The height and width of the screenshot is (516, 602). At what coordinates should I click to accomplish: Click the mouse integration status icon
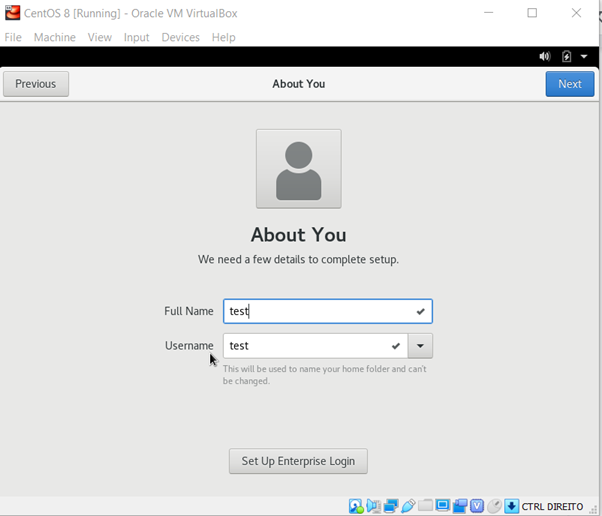(x=494, y=506)
